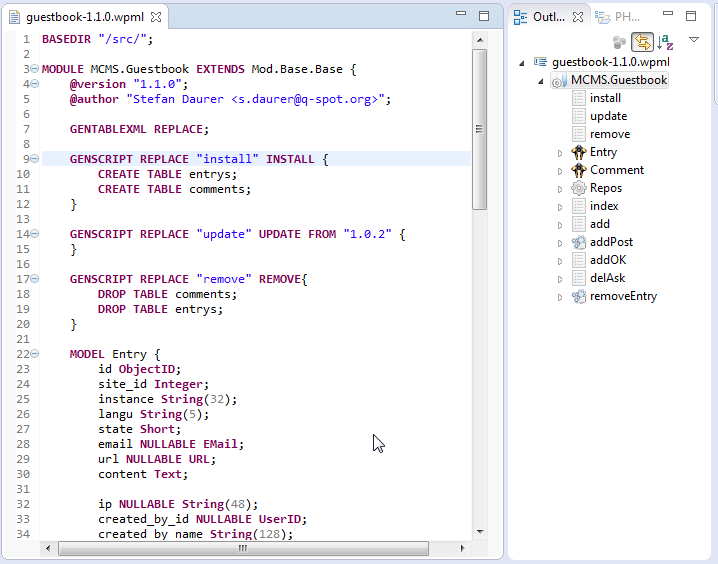Expand the index node in Outline
Viewport: 718px width, 564px height.
(561, 207)
